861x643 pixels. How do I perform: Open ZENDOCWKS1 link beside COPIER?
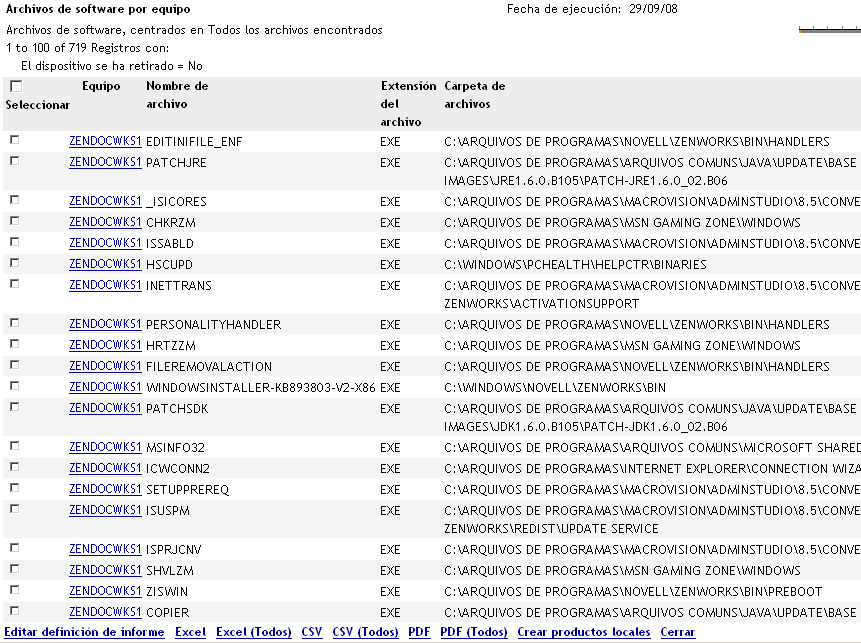105,612
